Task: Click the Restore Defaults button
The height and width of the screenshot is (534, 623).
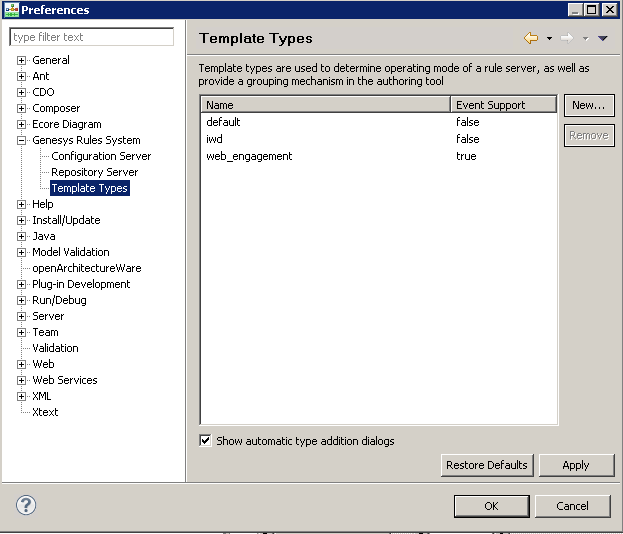Action: click(x=486, y=465)
